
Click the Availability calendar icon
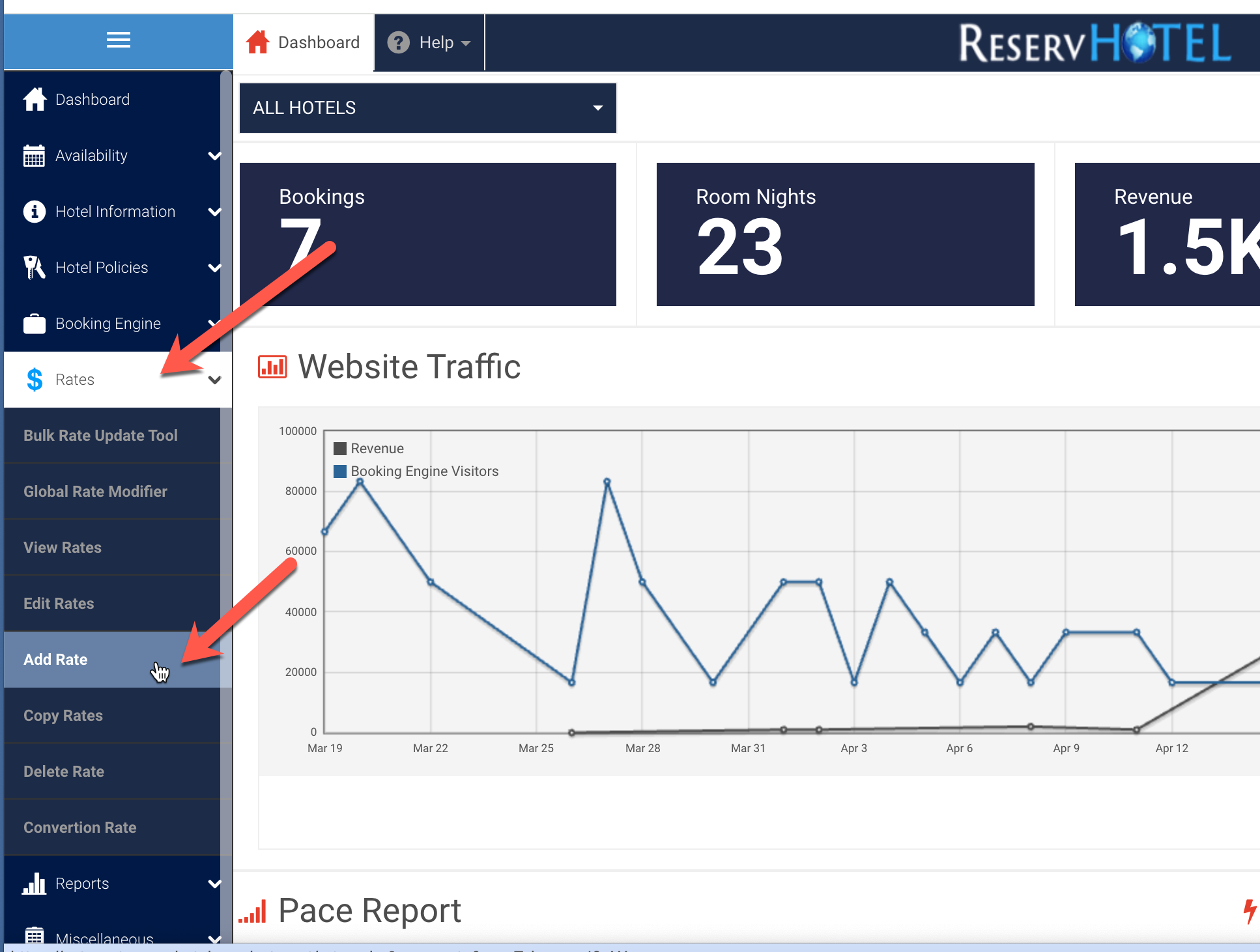34,156
